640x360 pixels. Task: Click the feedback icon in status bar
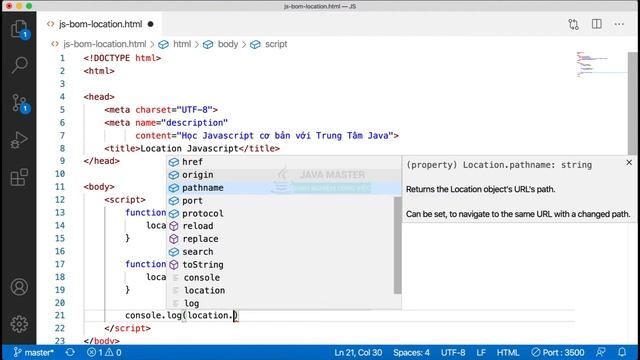click(x=601, y=352)
